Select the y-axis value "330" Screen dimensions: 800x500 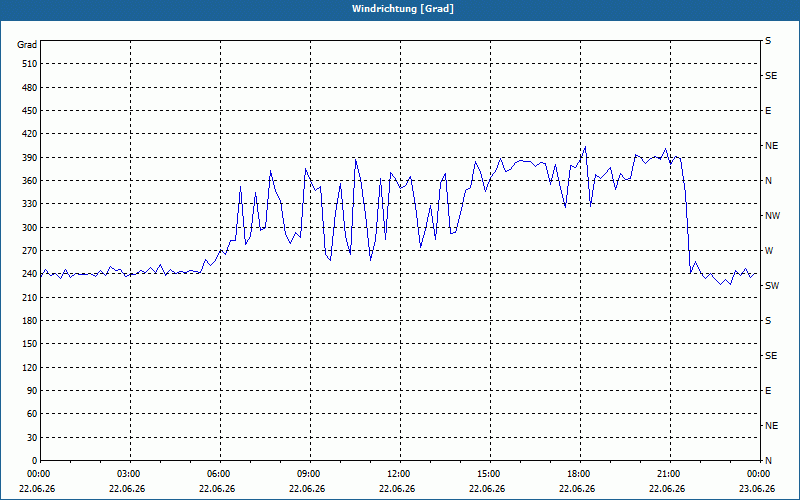point(30,204)
